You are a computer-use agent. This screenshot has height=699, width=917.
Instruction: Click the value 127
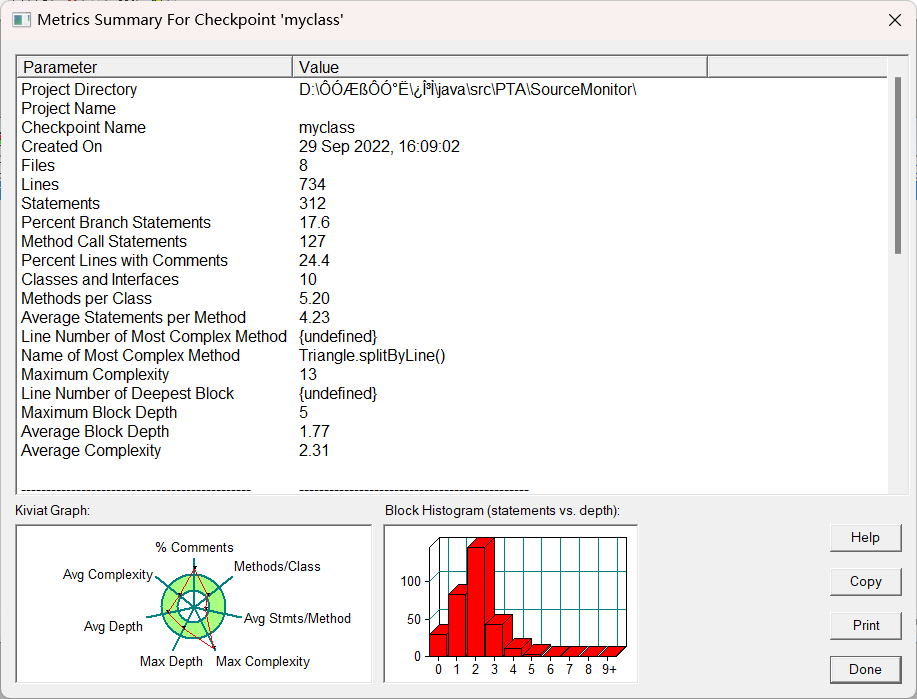pyautogui.click(x=312, y=242)
